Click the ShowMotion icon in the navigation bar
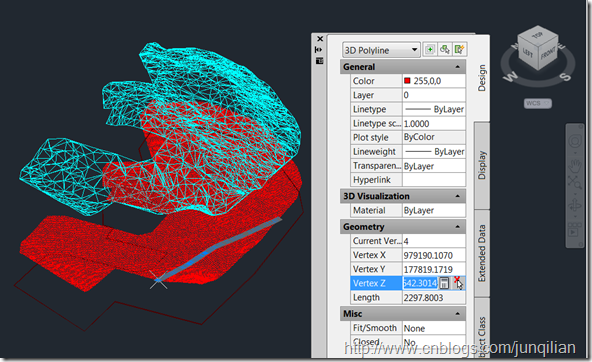Viewport: 592px width, 362px height. tap(575, 230)
